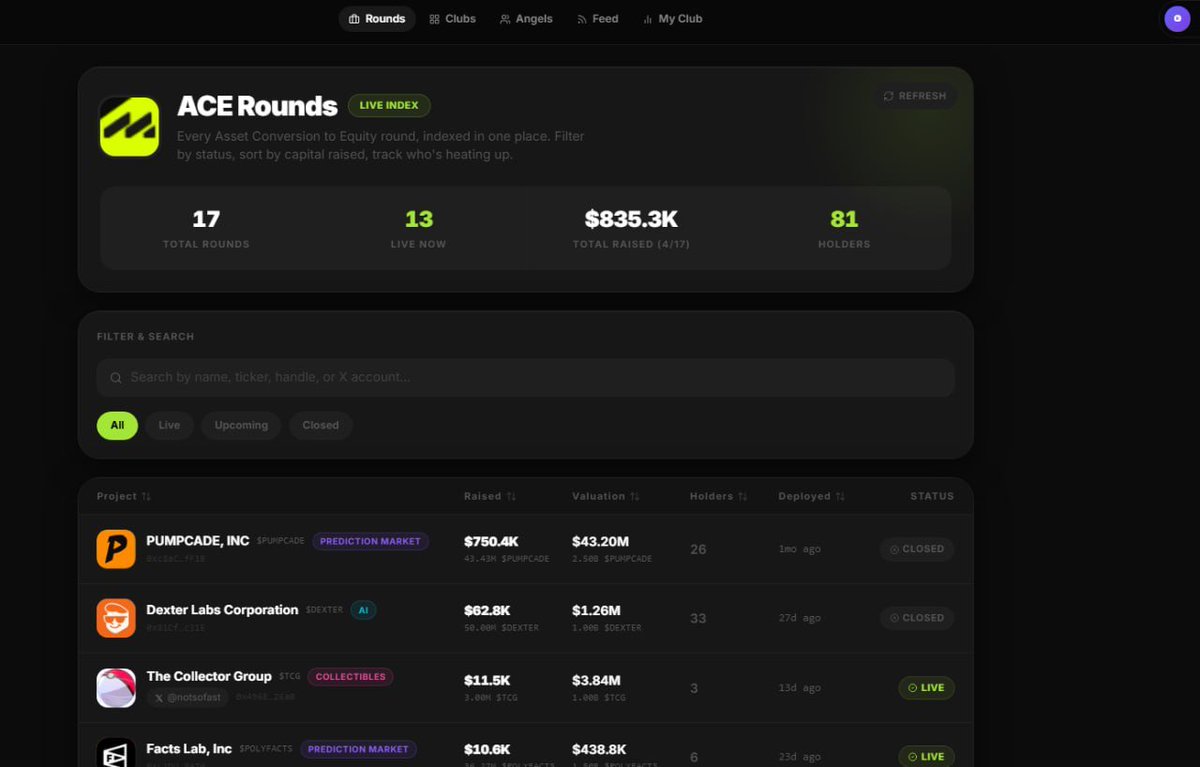Click the 17 Total Rounds stat
Screen dimensions: 1200x767
click(206, 228)
